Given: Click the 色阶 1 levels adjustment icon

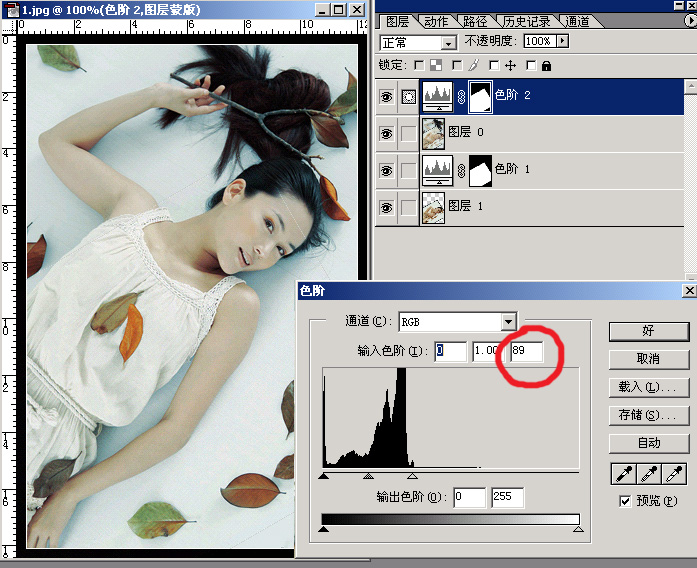Looking at the screenshot, I should [x=438, y=170].
